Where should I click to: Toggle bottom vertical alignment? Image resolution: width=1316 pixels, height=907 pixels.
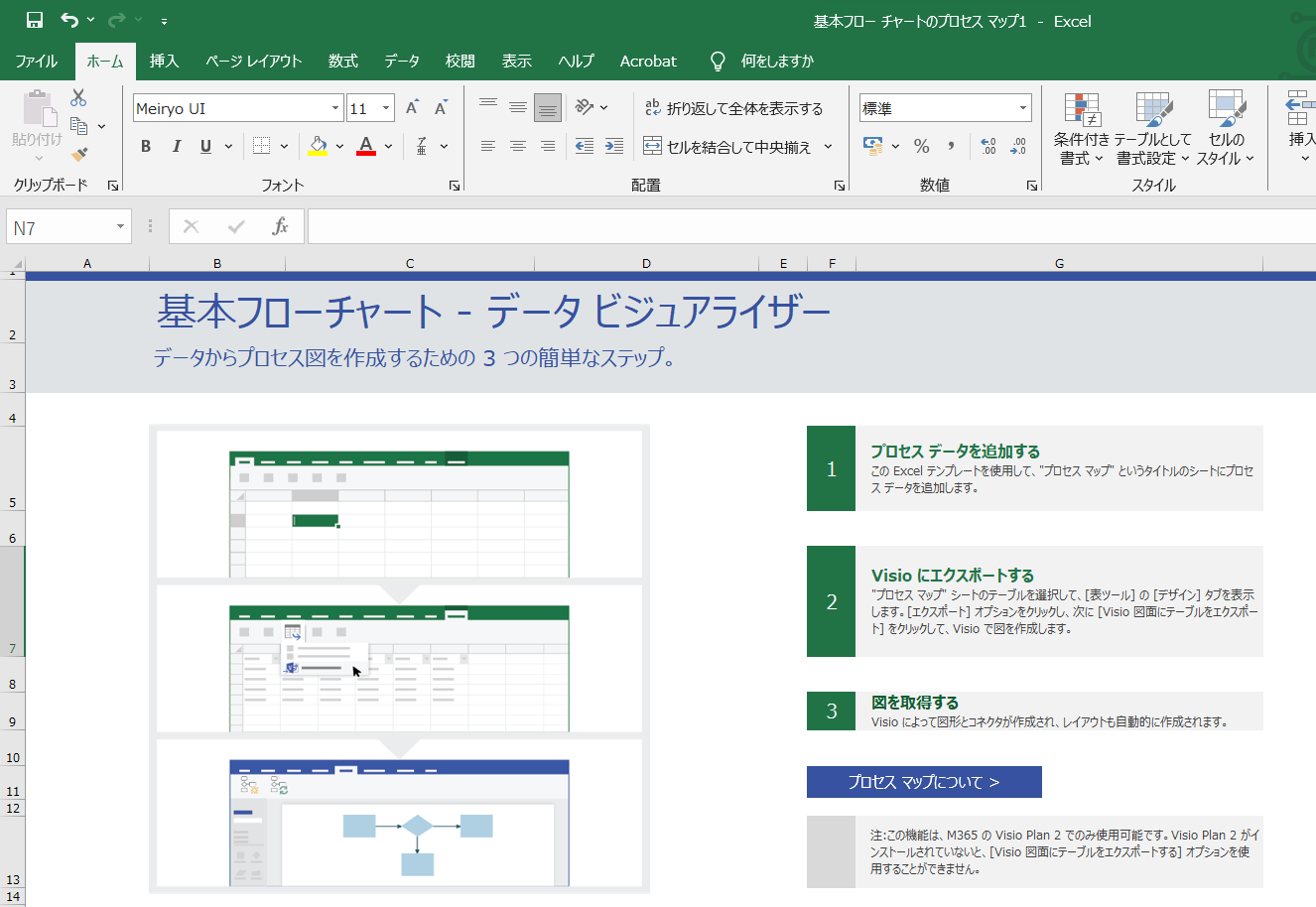click(548, 107)
